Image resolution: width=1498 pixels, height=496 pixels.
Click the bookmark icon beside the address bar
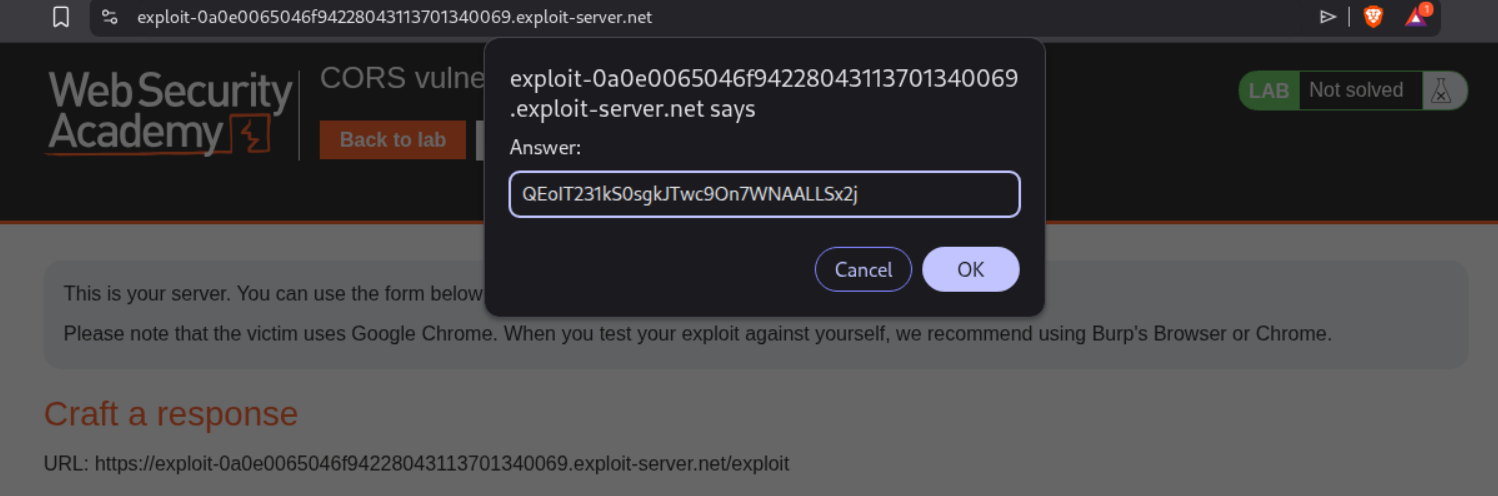(61, 17)
